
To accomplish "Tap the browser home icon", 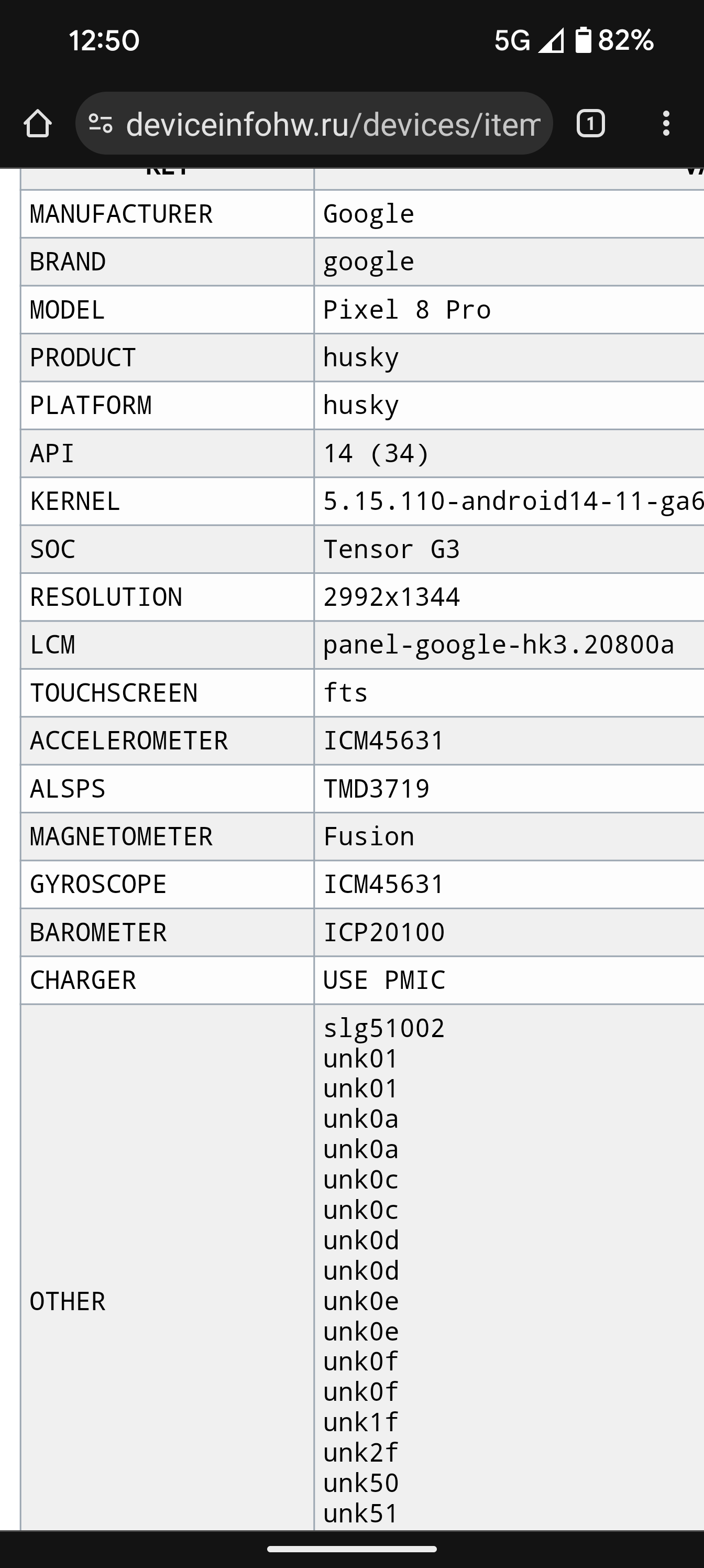I will (38, 124).
